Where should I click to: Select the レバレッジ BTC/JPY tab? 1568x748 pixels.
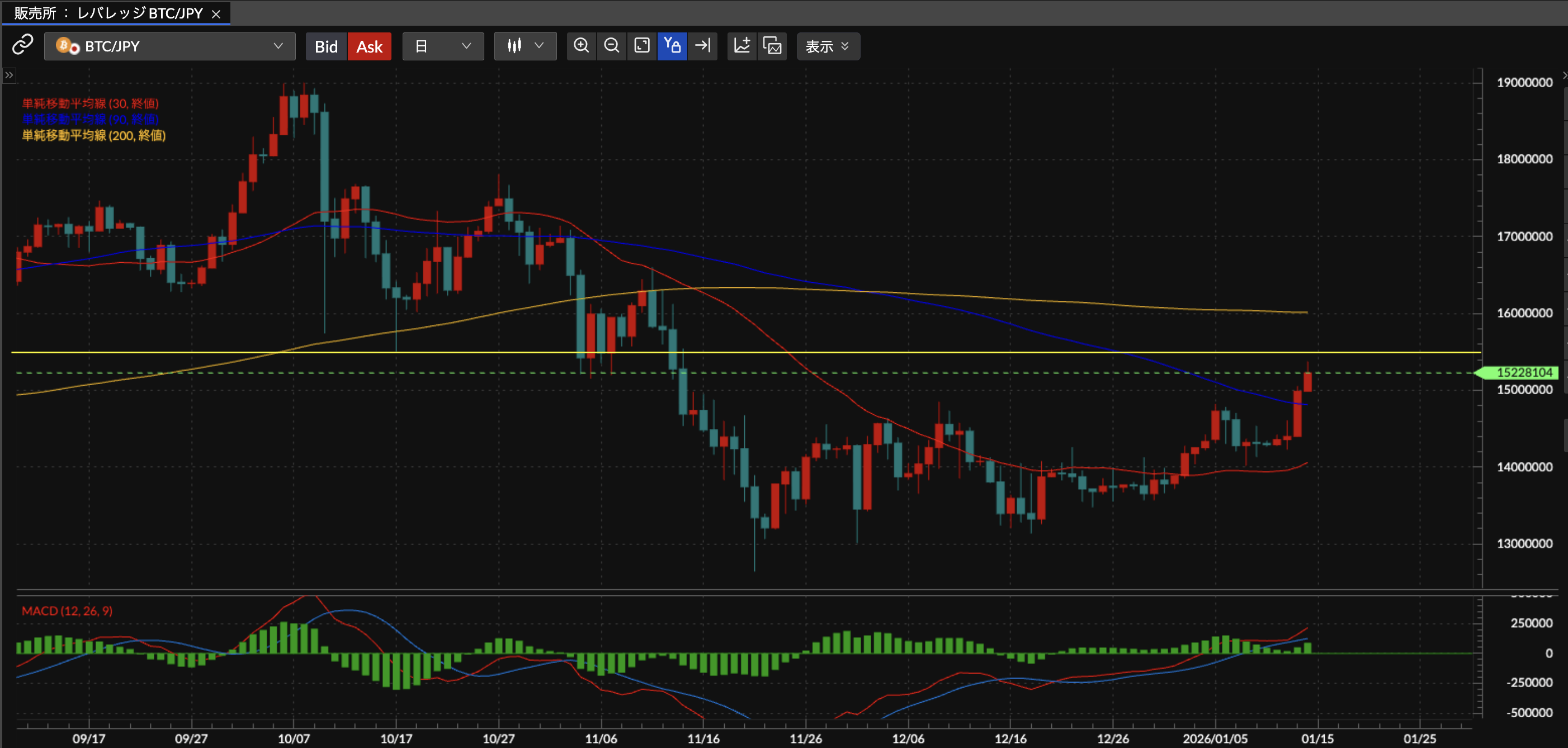pyautogui.click(x=110, y=13)
